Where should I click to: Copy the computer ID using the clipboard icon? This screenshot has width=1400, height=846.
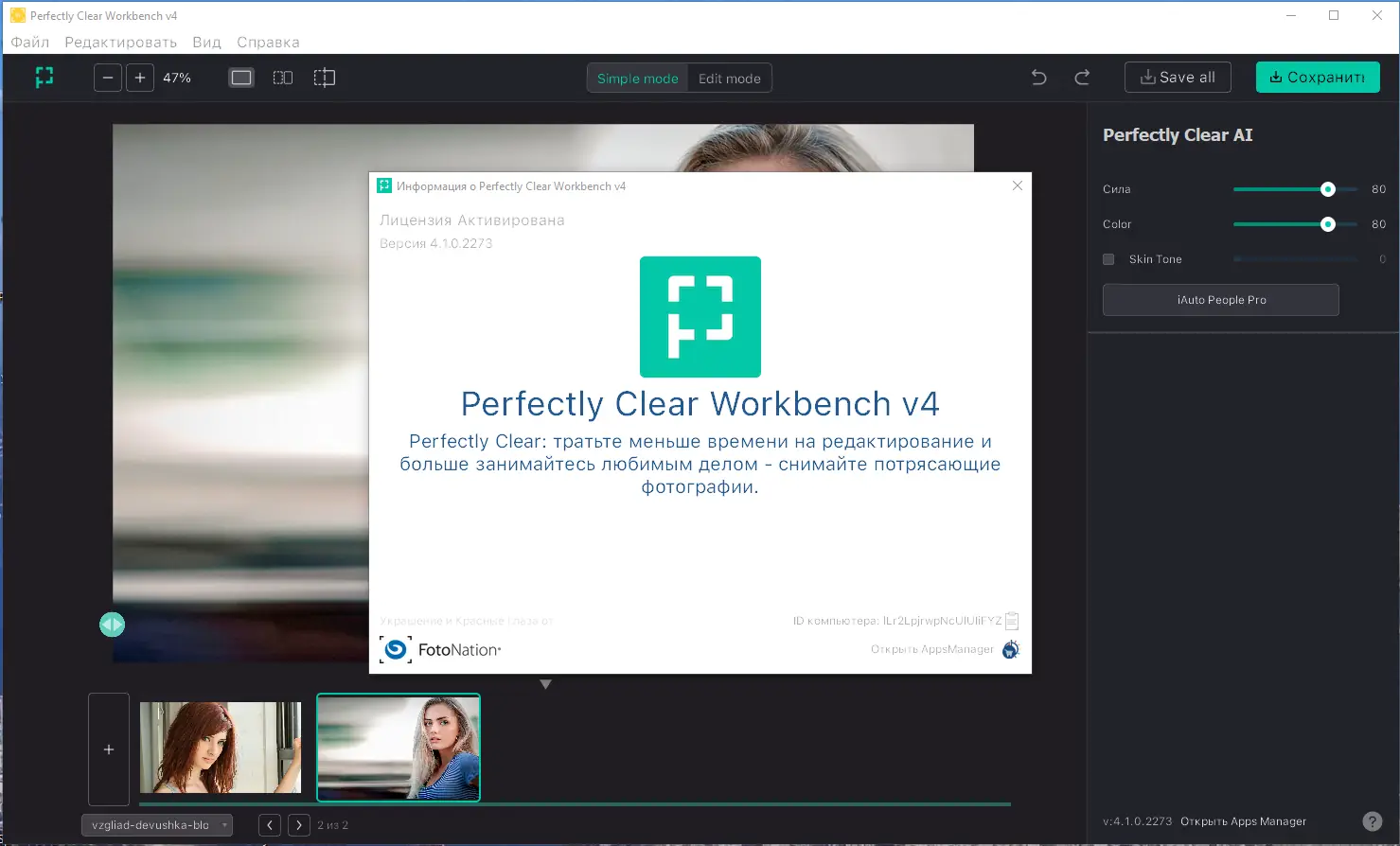[x=1011, y=620]
